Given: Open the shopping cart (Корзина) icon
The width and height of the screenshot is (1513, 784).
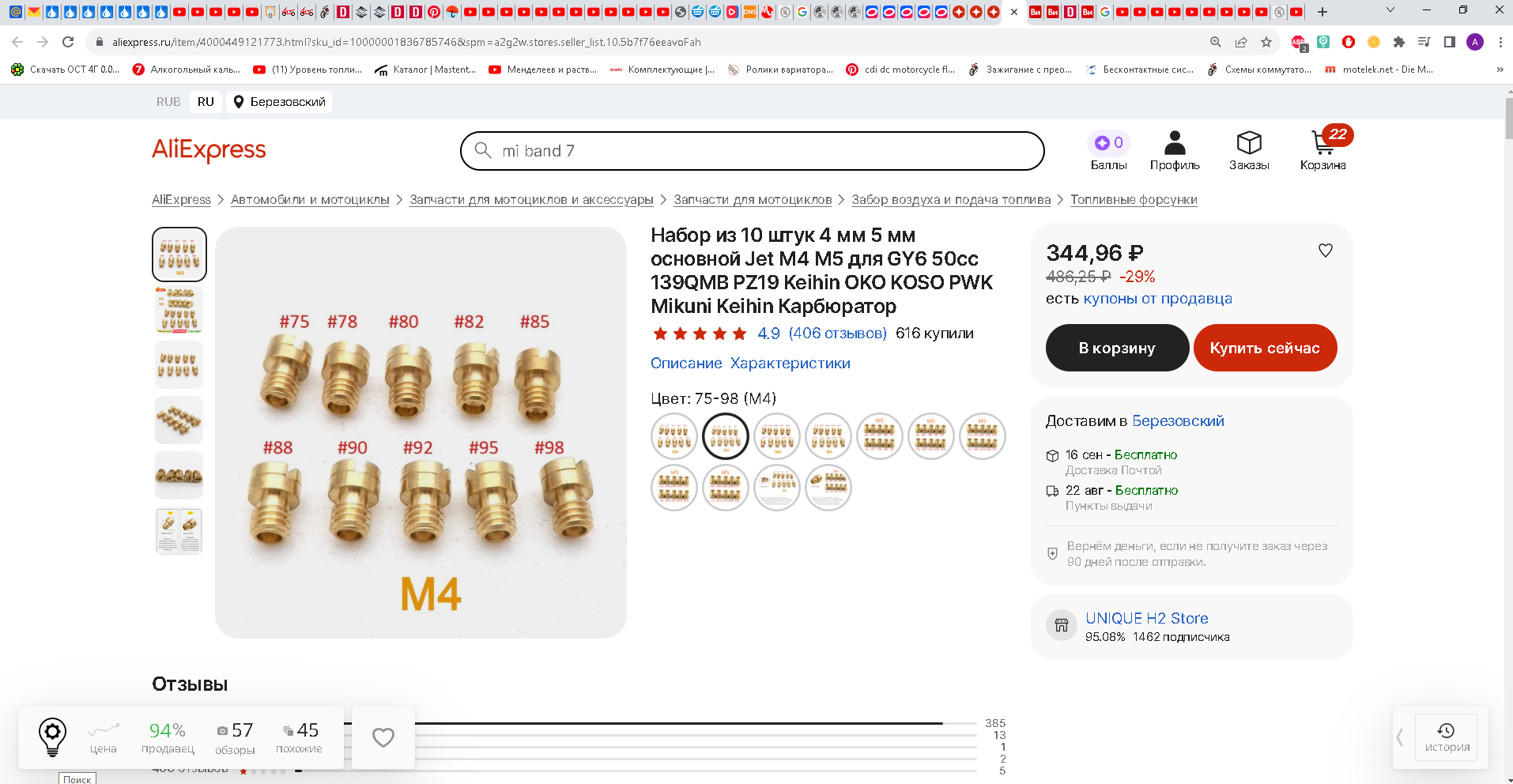Looking at the screenshot, I should tap(1322, 145).
